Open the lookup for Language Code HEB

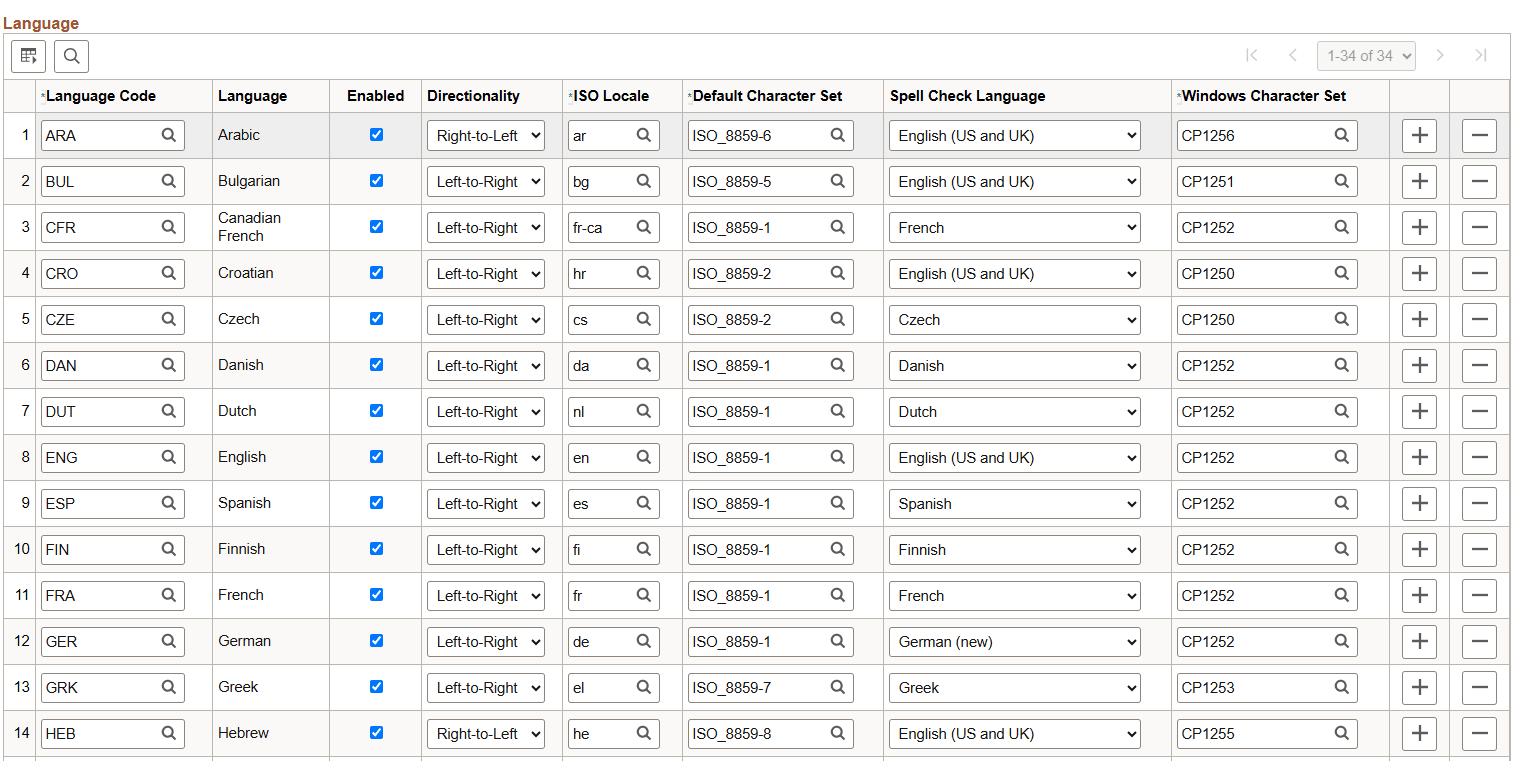click(170, 733)
